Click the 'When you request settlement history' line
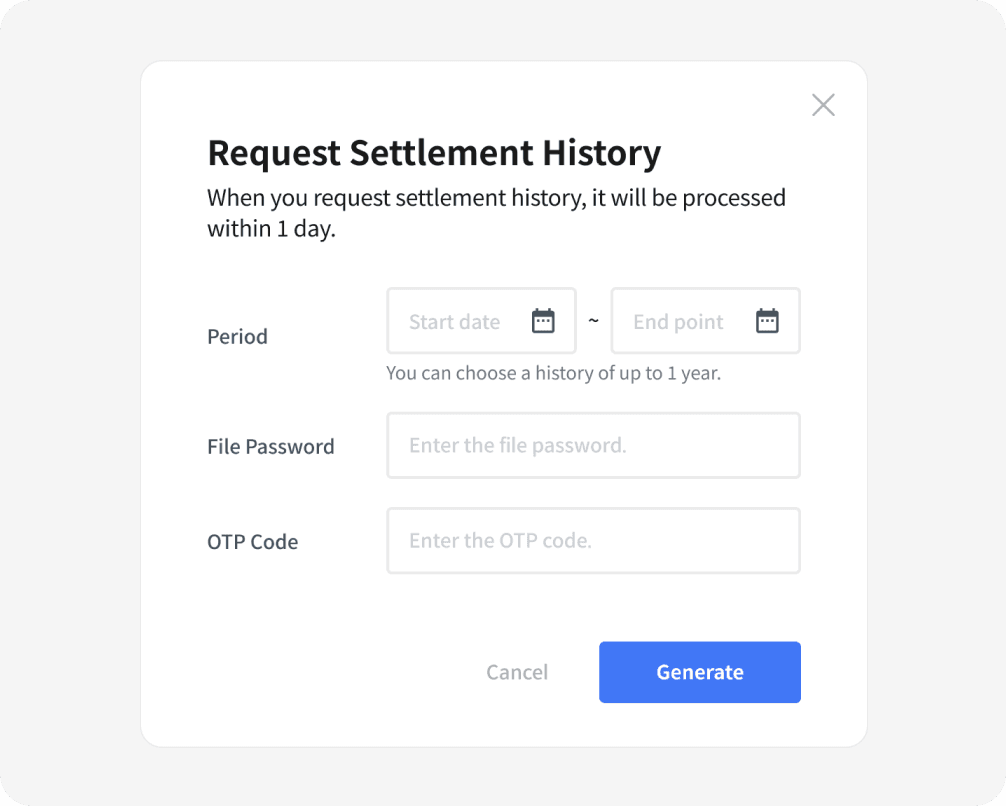The width and height of the screenshot is (1006, 806). click(496, 198)
